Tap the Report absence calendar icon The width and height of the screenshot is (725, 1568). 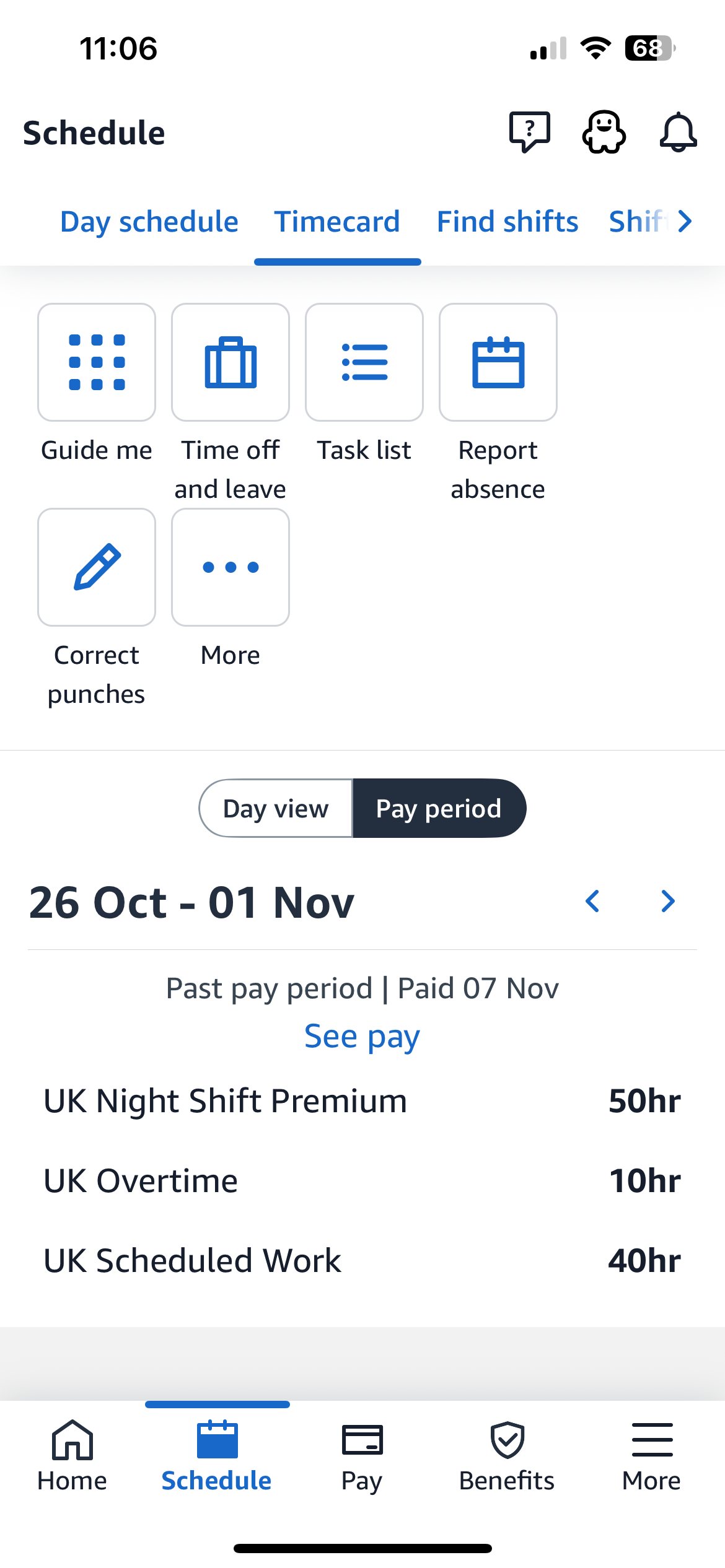point(498,362)
